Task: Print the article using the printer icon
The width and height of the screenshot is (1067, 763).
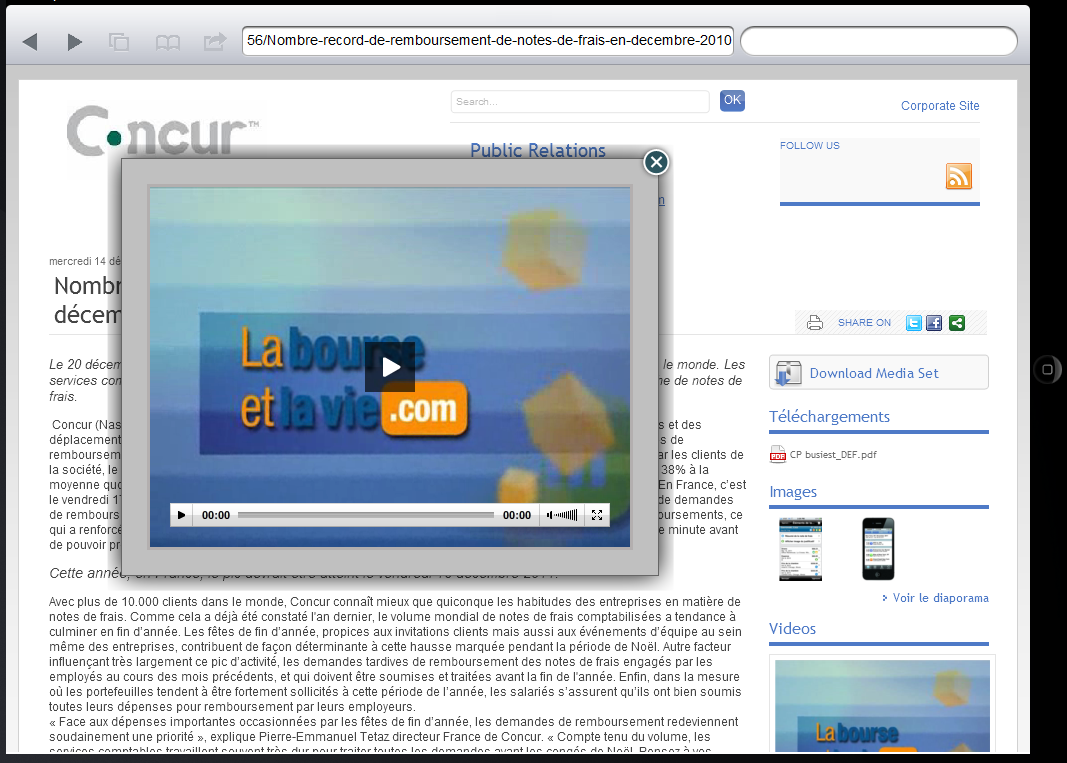Action: (815, 323)
